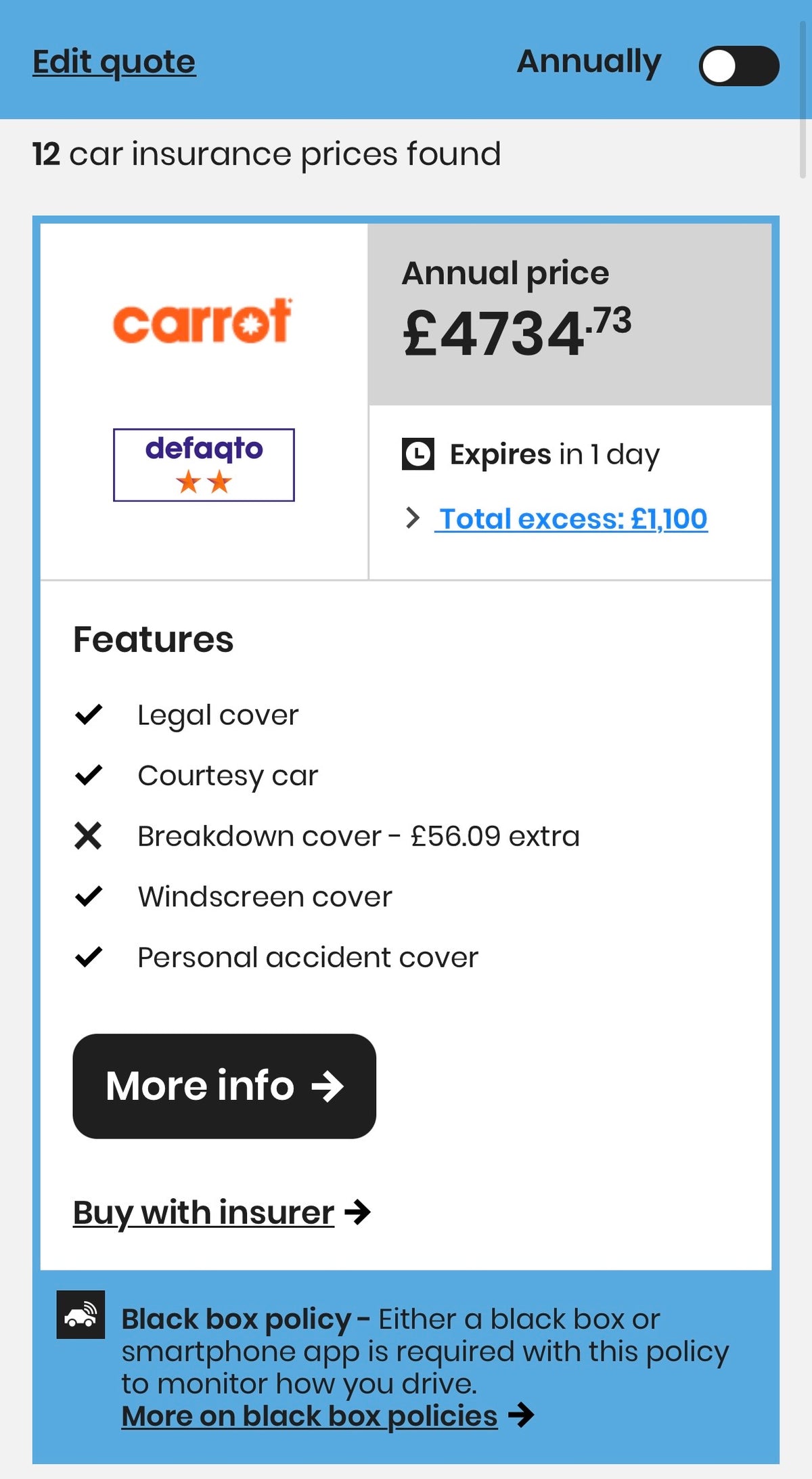Click the black box car icon

tap(81, 1315)
